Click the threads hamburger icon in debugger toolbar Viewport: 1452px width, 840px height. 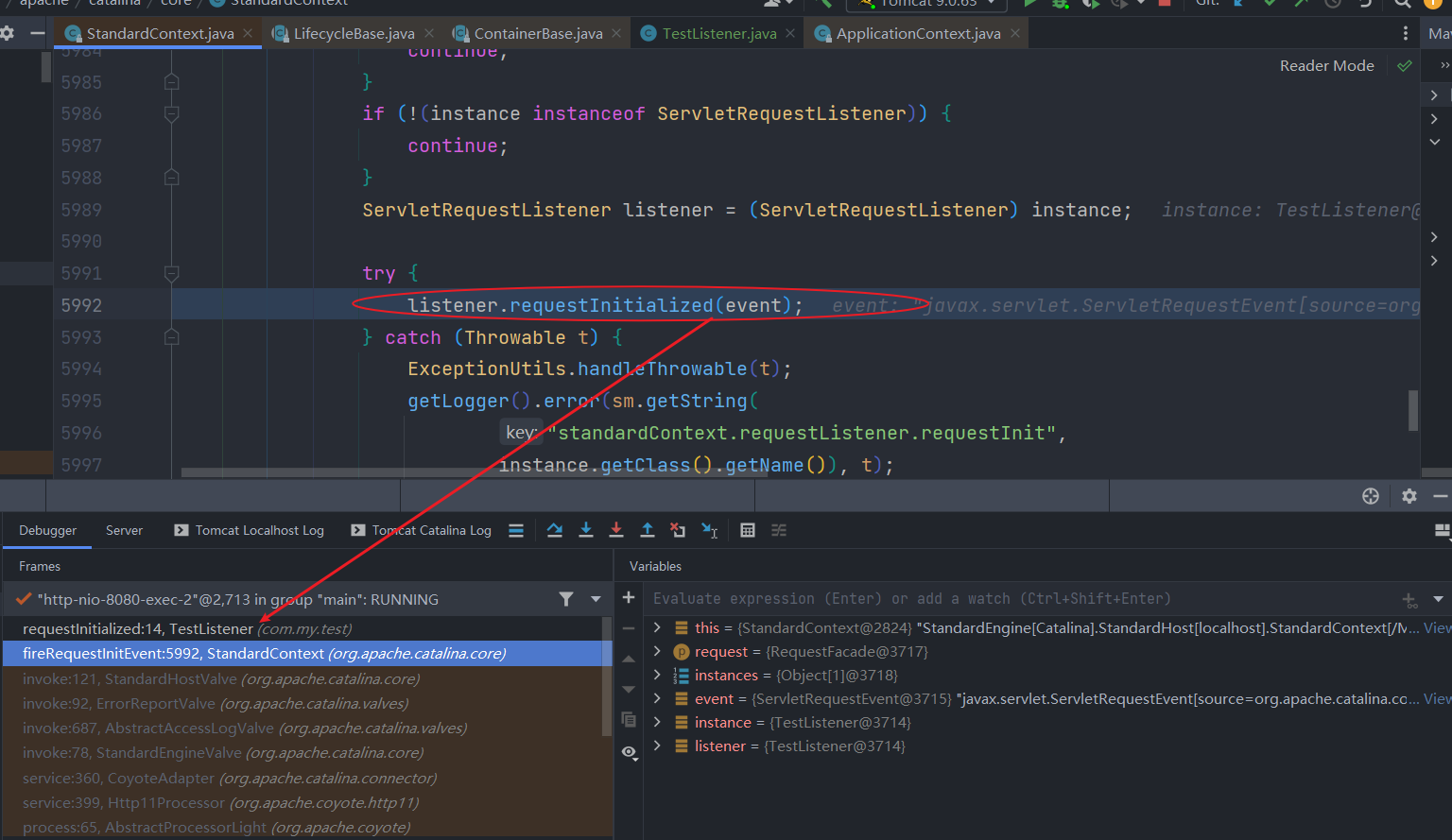pyautogui.click(x=516, y=530)
